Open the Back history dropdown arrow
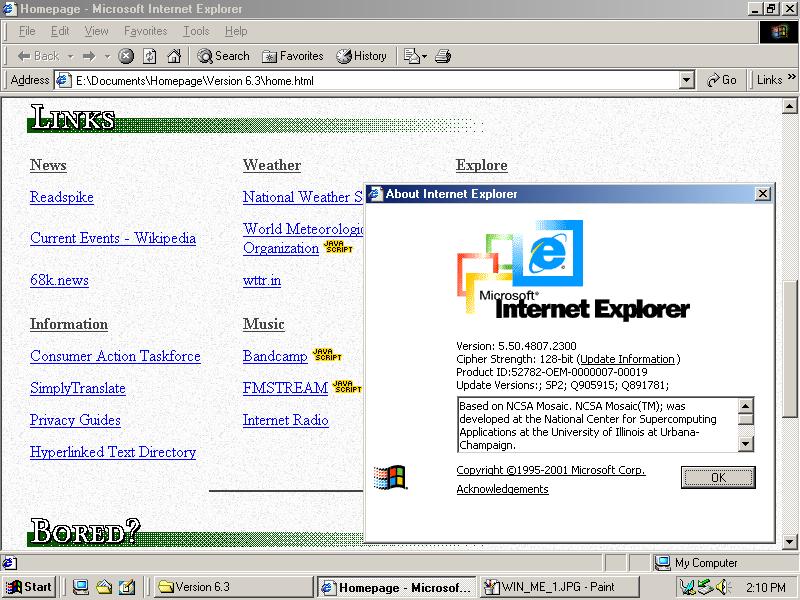800x600 pixels. (71, 57)
